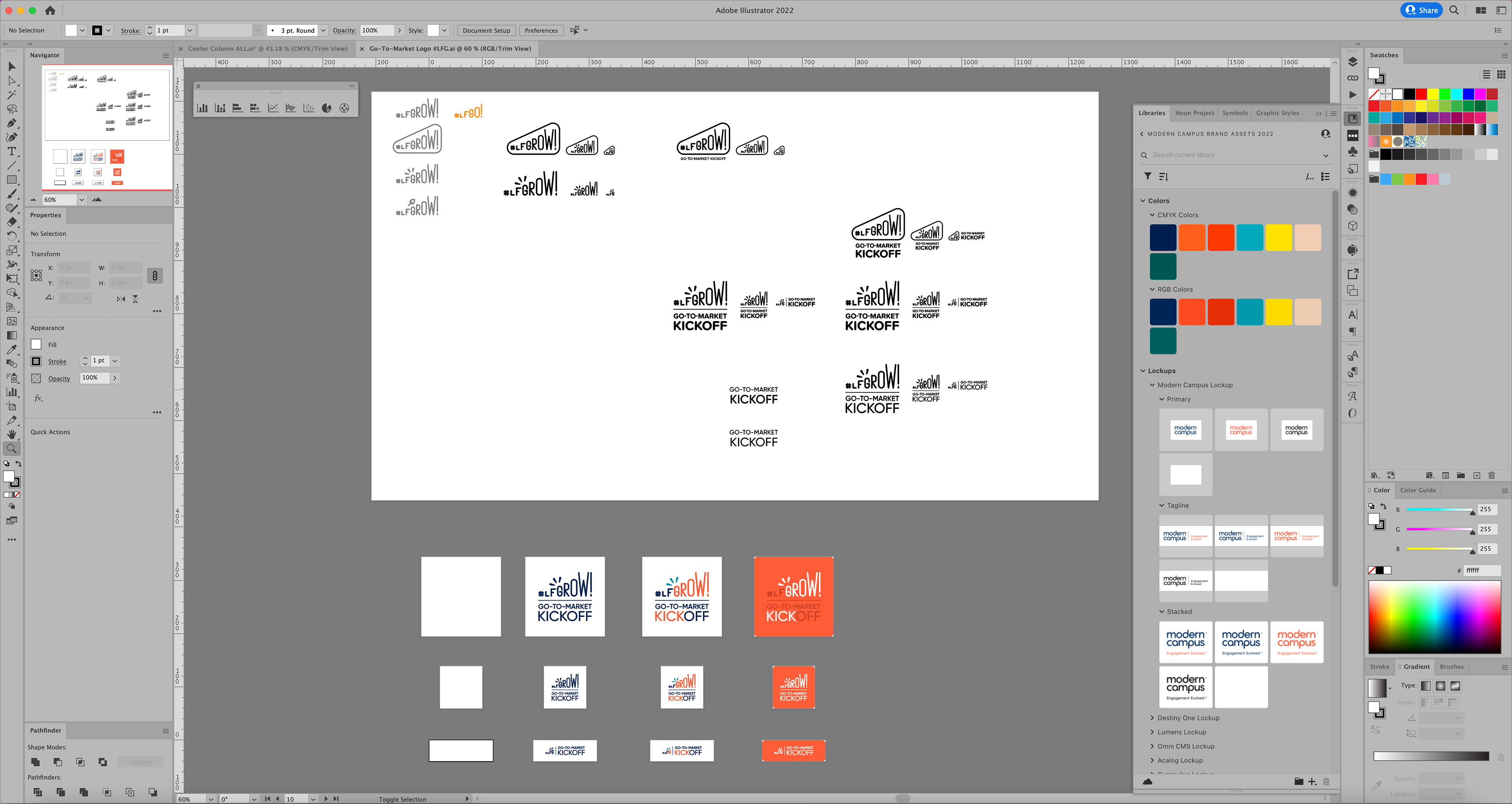This screenshot has height=804, width=1512.
Task: Open the 3 pt. Round brush definition dropdown
Action: 323,30
